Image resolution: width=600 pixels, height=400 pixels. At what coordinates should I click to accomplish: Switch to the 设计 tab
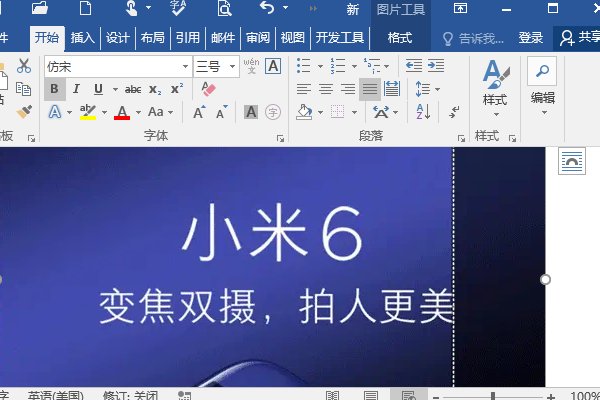click(117, 38)
